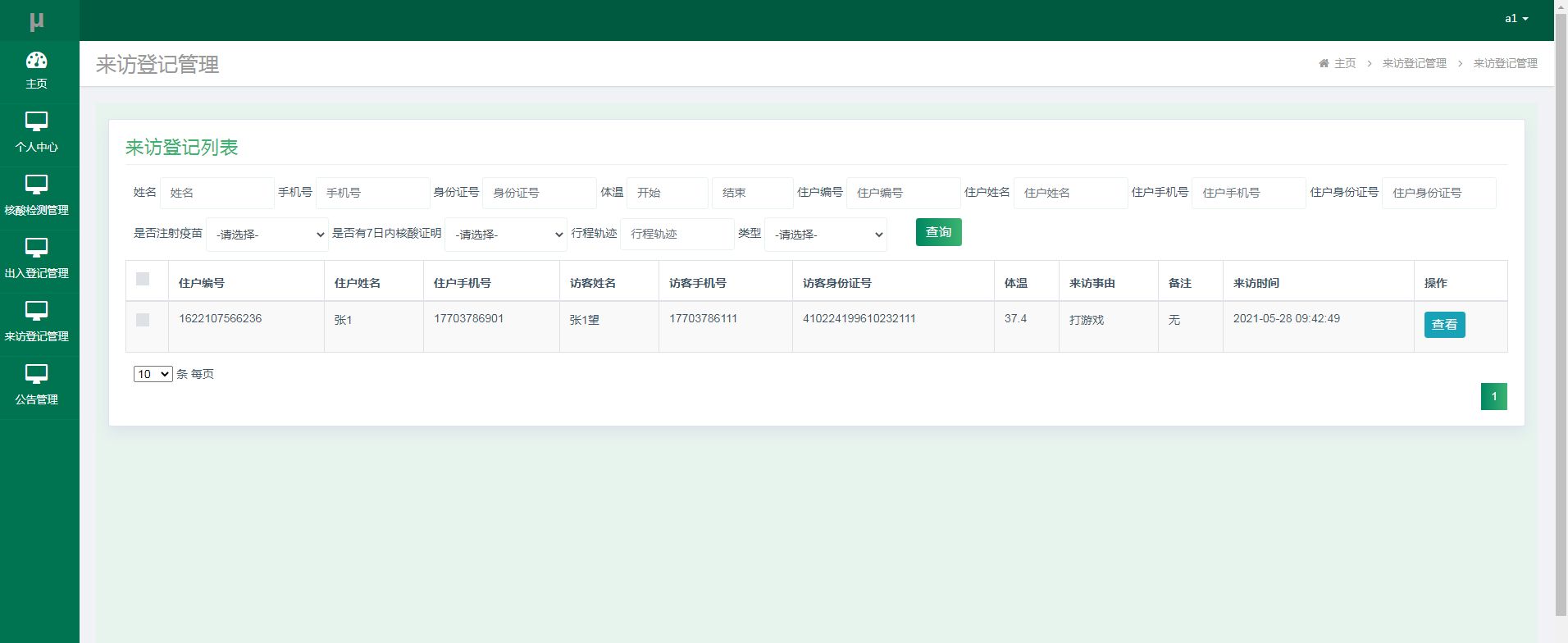Focus the 住户编号 input field
Screen dimensions: 1568x643
click(x=904, y=193)
